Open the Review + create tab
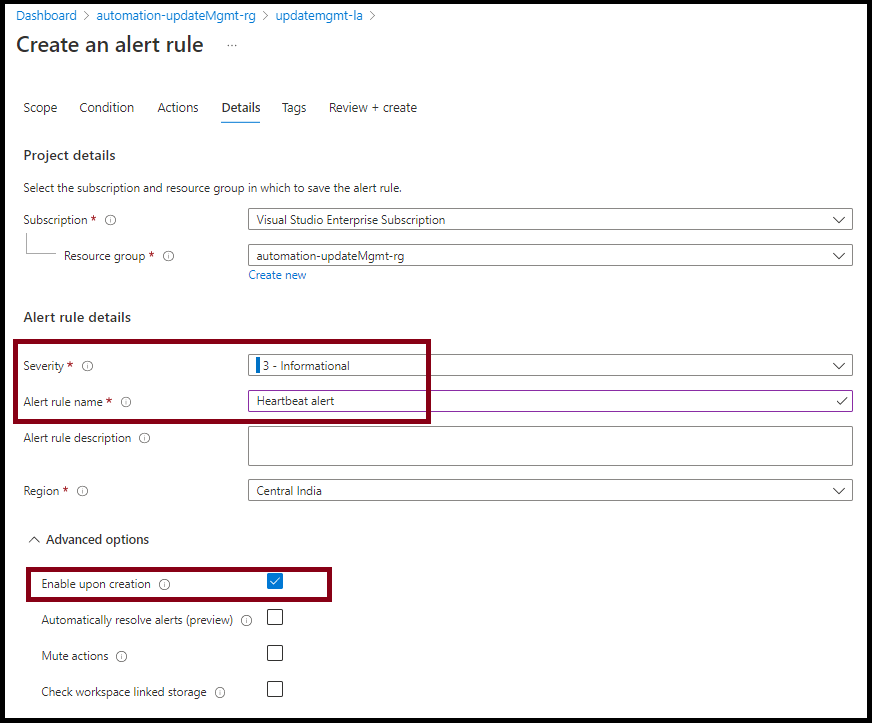This screenshot has height=724, width=873. pos(372,108)
